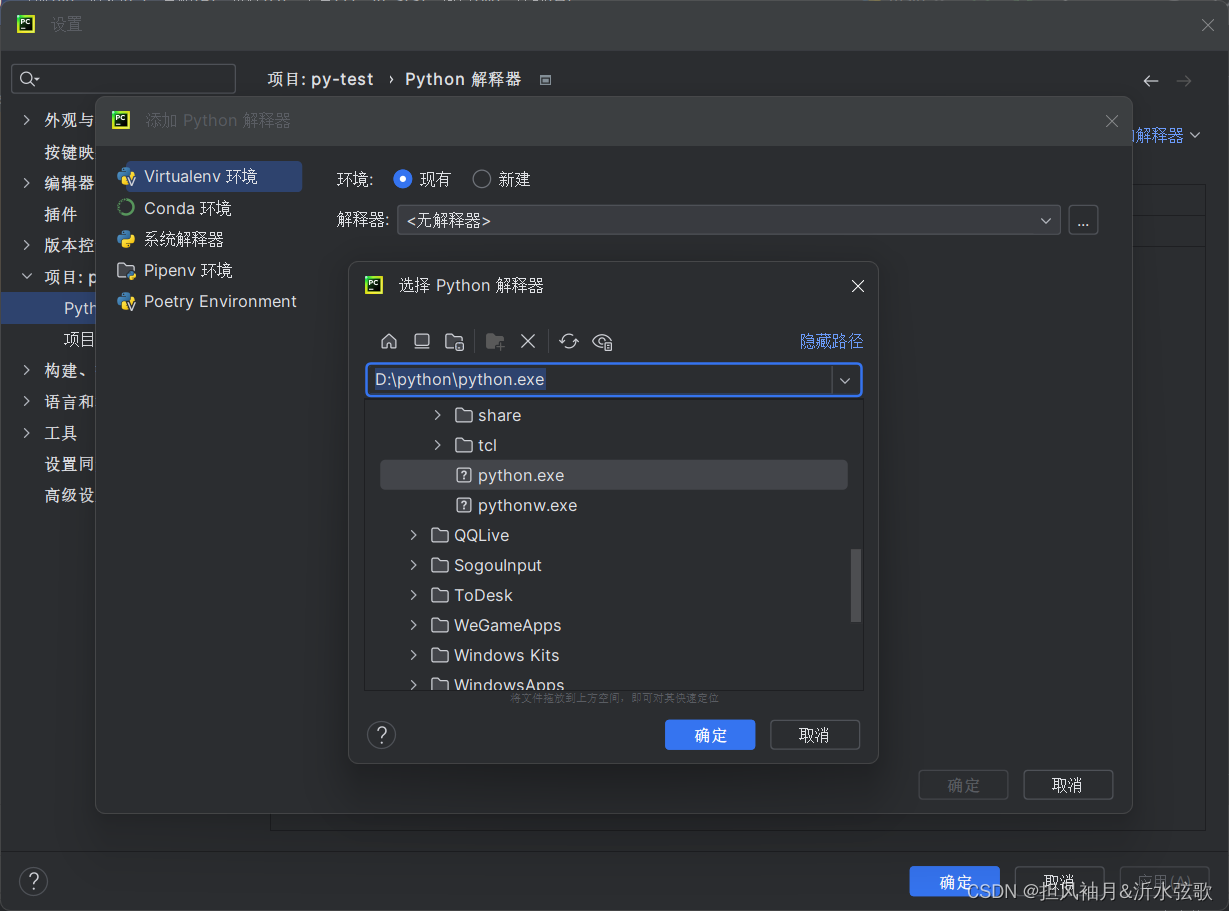Select SogouInput folder row
This screenshot has height=911, width=1229.
click(614, 565)
